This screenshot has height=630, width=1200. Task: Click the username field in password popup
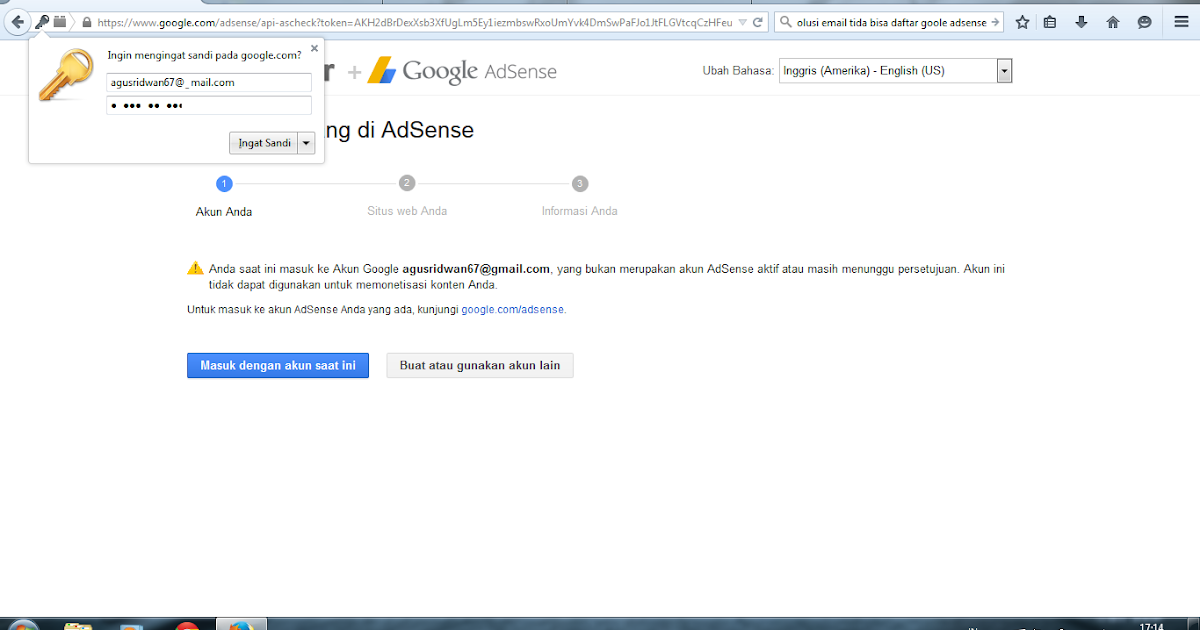pos(209,82)
